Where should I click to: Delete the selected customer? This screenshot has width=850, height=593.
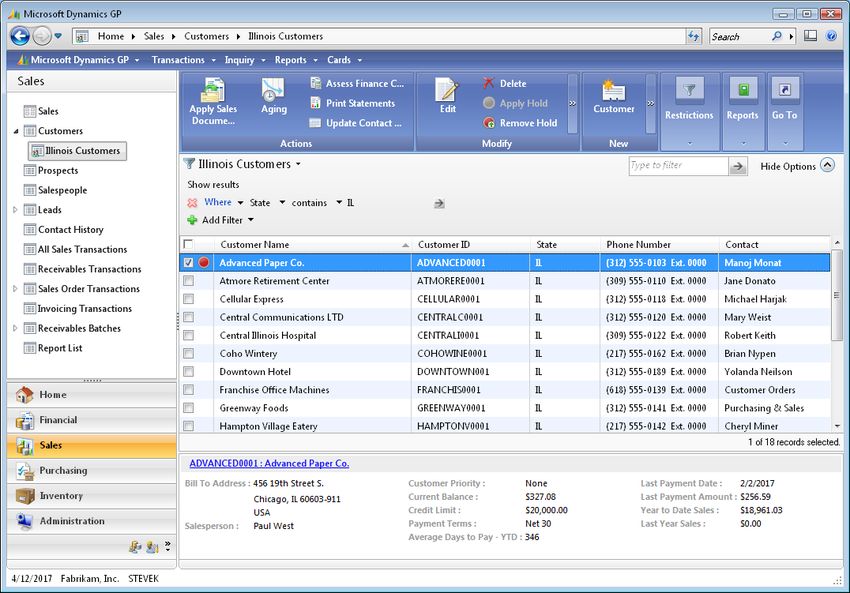click(x=505, y=83)
